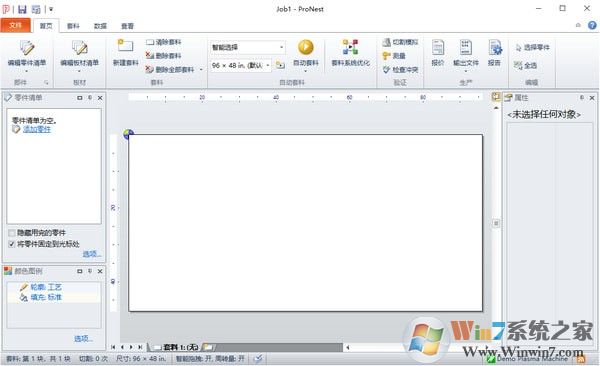Select the 测量 measure tool
The width and height of the screenshot is (600, 366).
click(394, 56)
